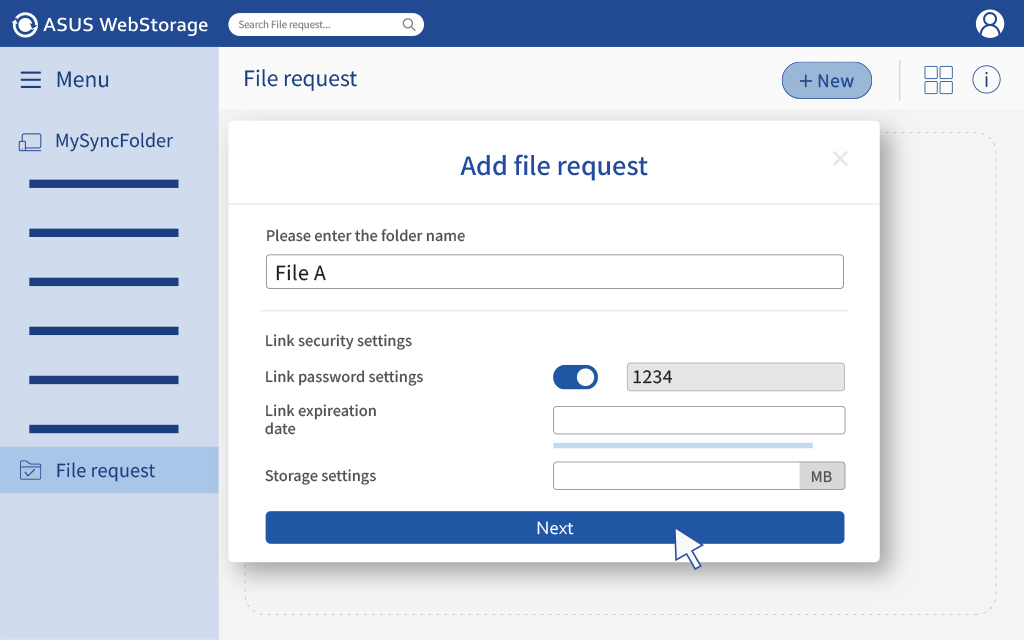1024x640 pixels.
Task: Click the Storage settings size field
Action: (x=676, y=475)
